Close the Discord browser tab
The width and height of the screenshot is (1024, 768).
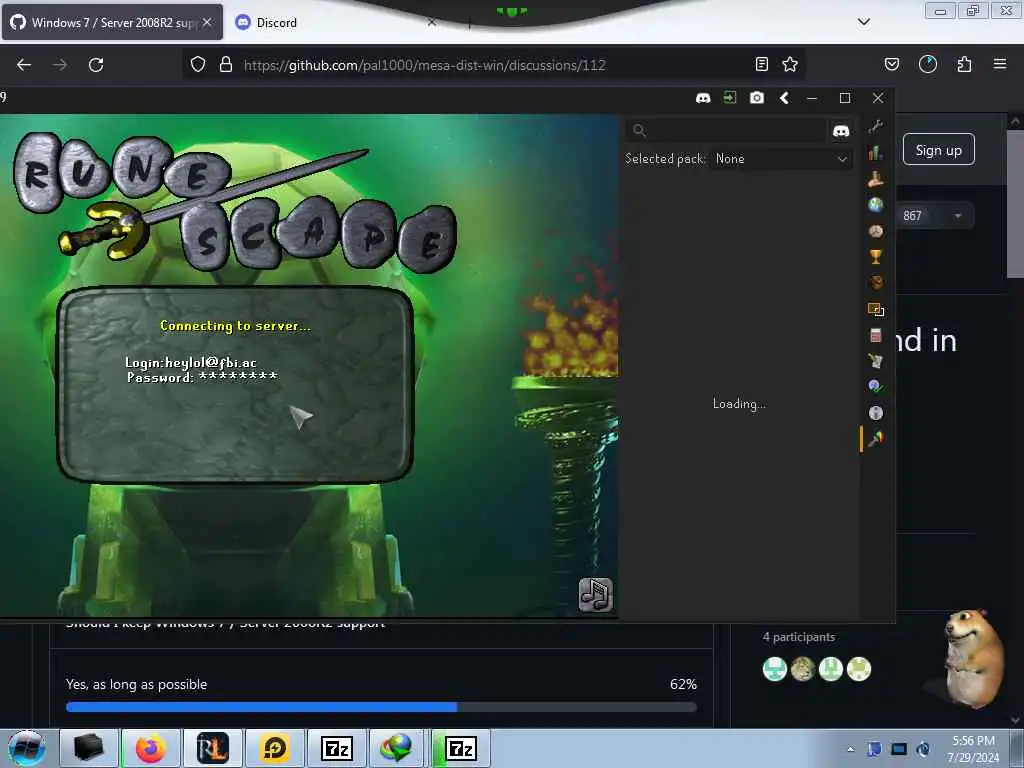tap(432, 22)
